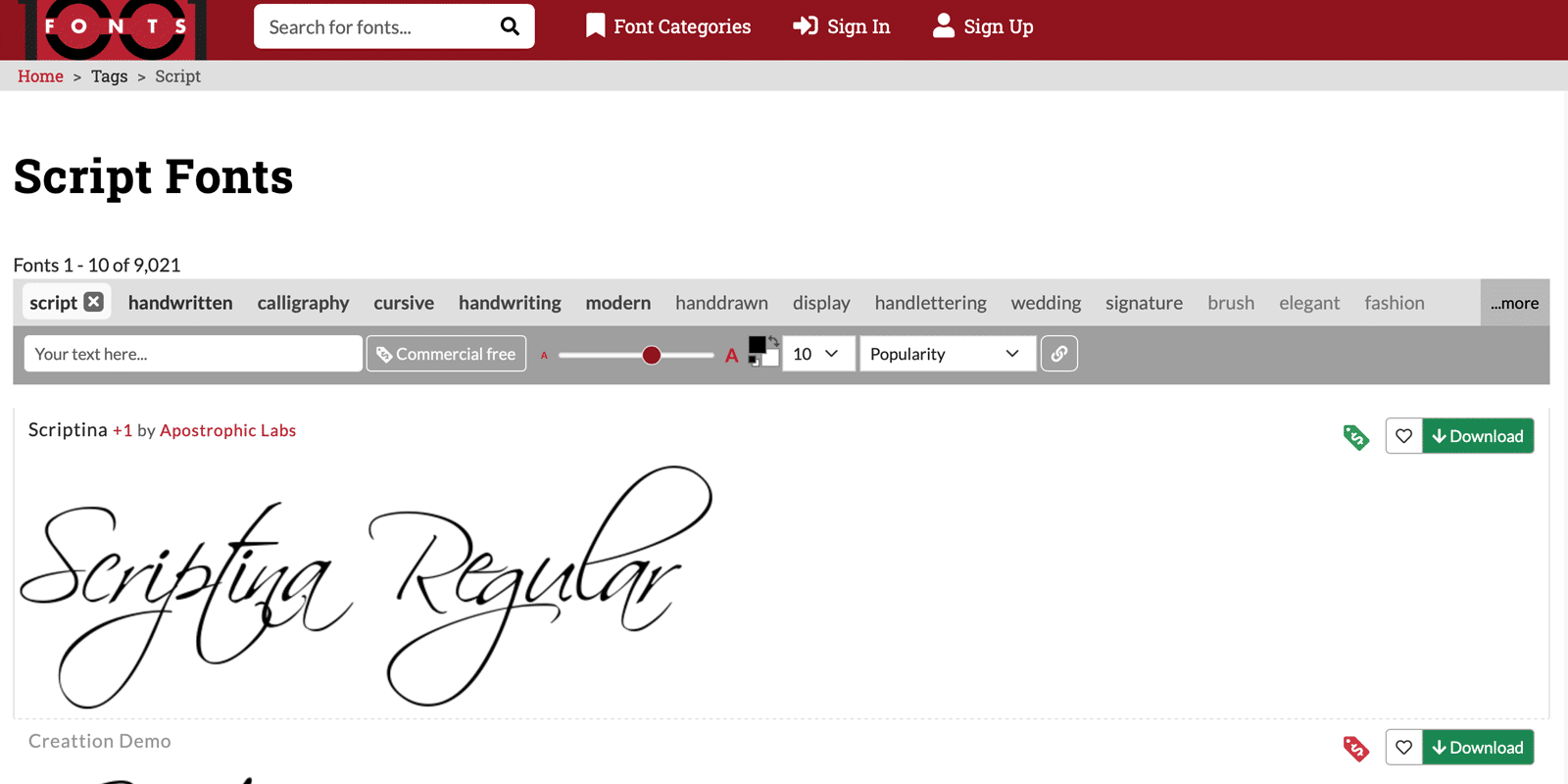Select the wedding tag
Viewport: 1568px width, 784px height.
(x=1046, y=303)
